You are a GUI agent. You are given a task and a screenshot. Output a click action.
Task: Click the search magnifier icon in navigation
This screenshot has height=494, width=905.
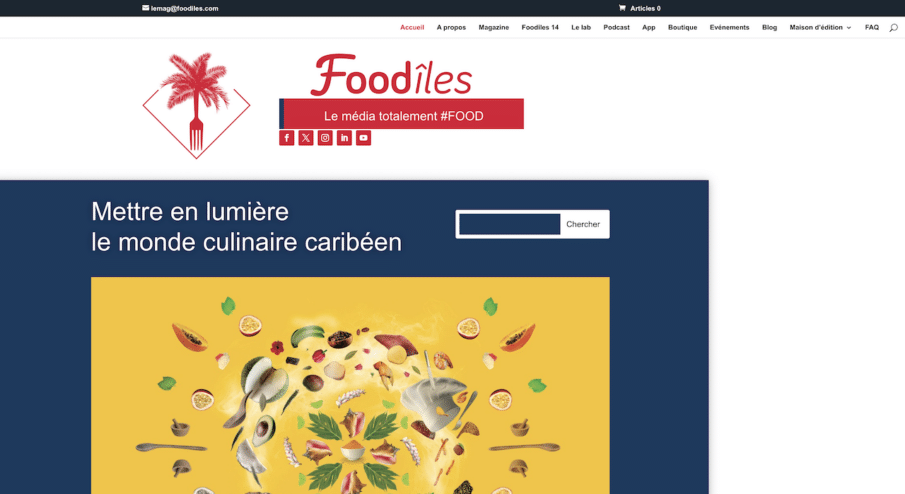(893, 28)
